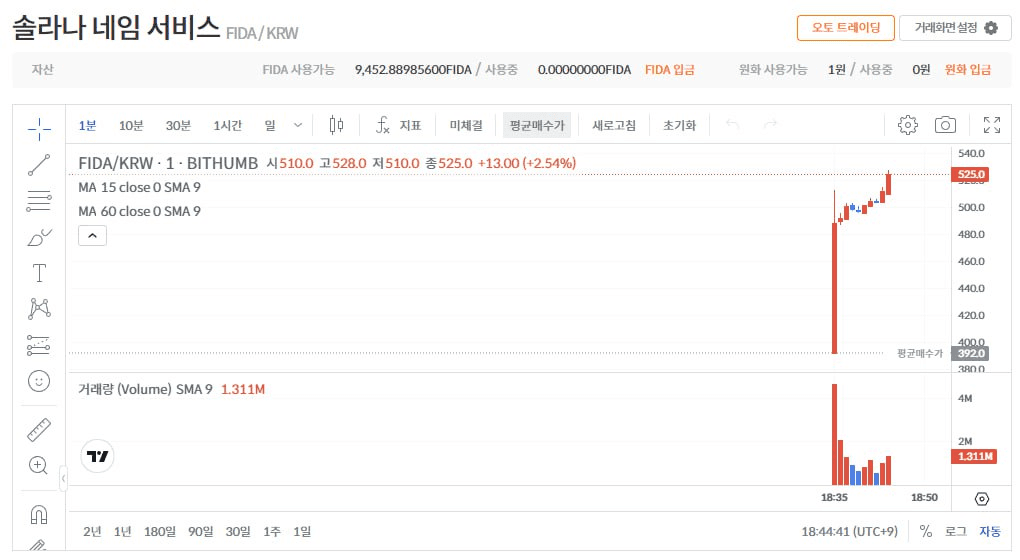Screen dimensions: 1020x560
Task: Open the emoji icons tool
Action: [x=39, y=380]
